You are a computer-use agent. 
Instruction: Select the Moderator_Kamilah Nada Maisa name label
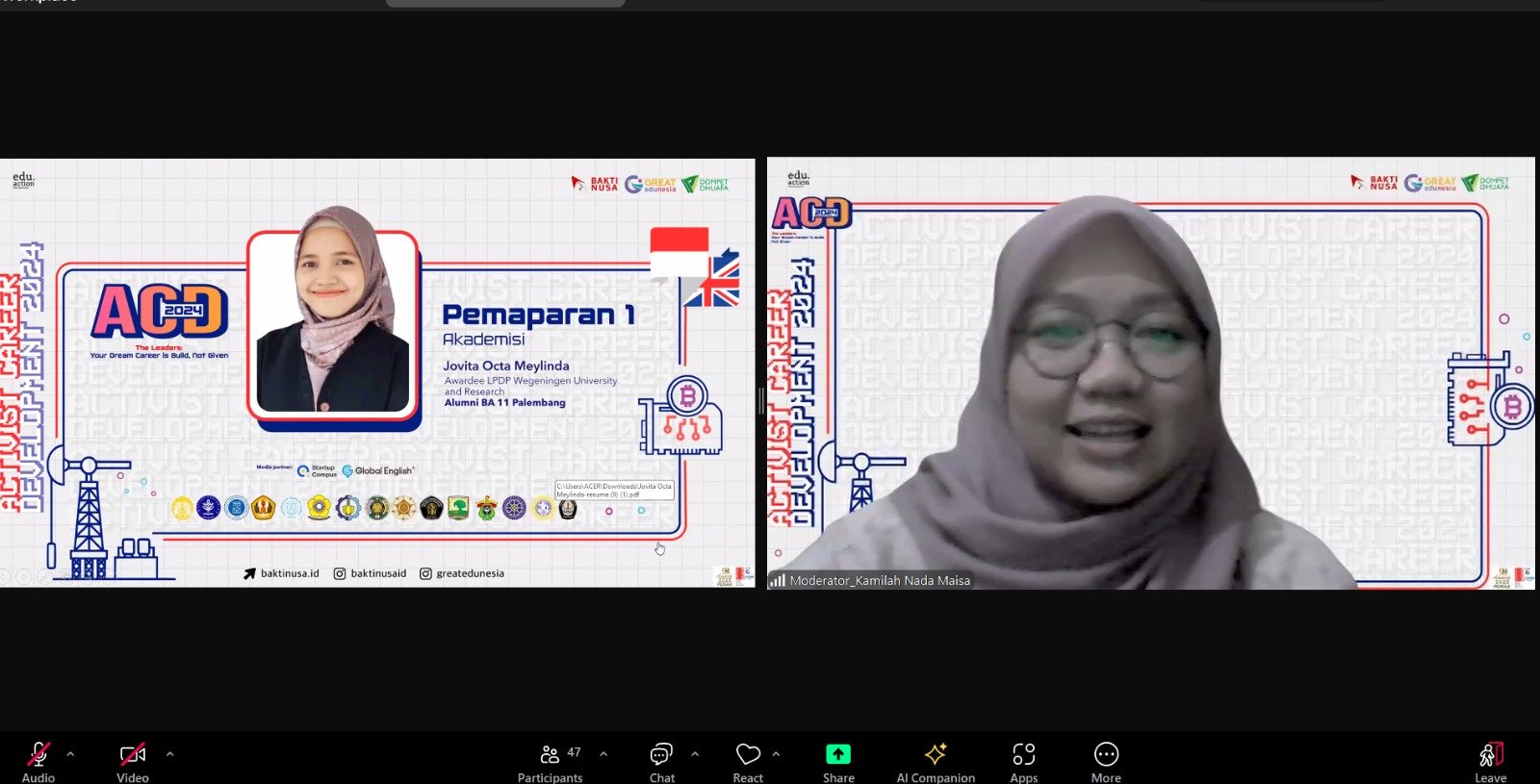[x=880, y=580]
